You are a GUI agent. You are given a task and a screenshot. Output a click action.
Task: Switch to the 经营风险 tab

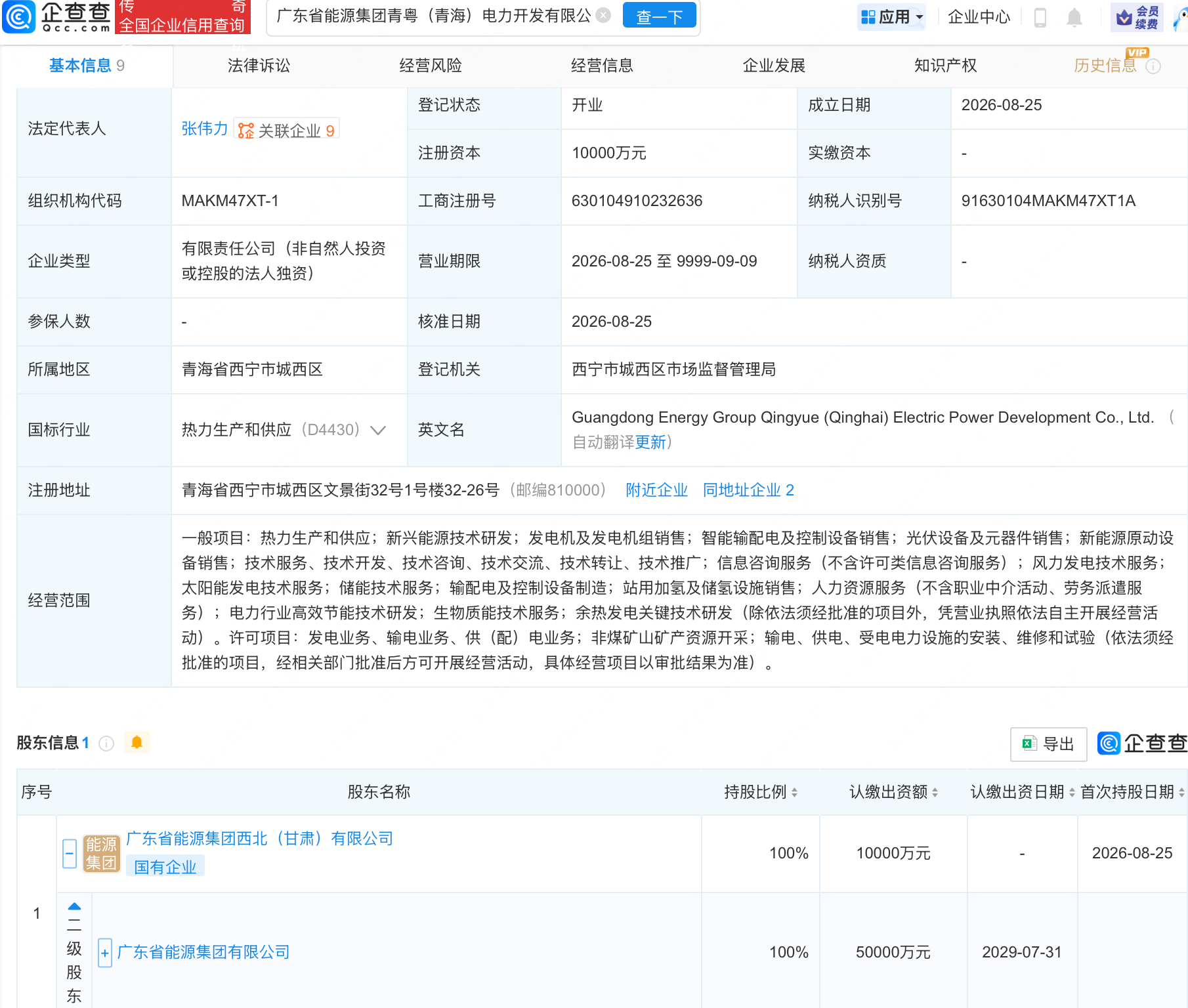pyautogui.click(x=431, y=66)
